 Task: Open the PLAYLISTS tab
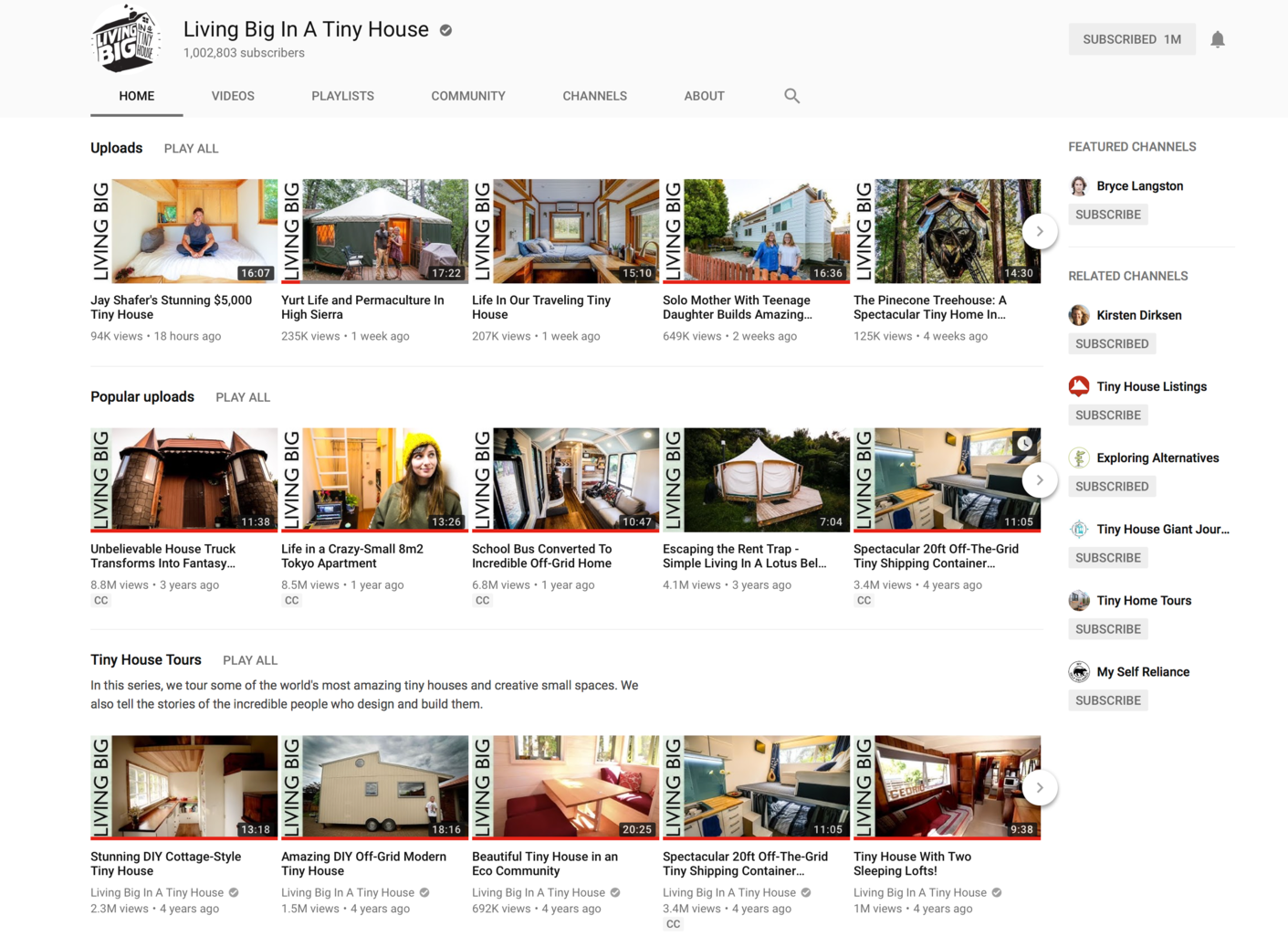342,96
